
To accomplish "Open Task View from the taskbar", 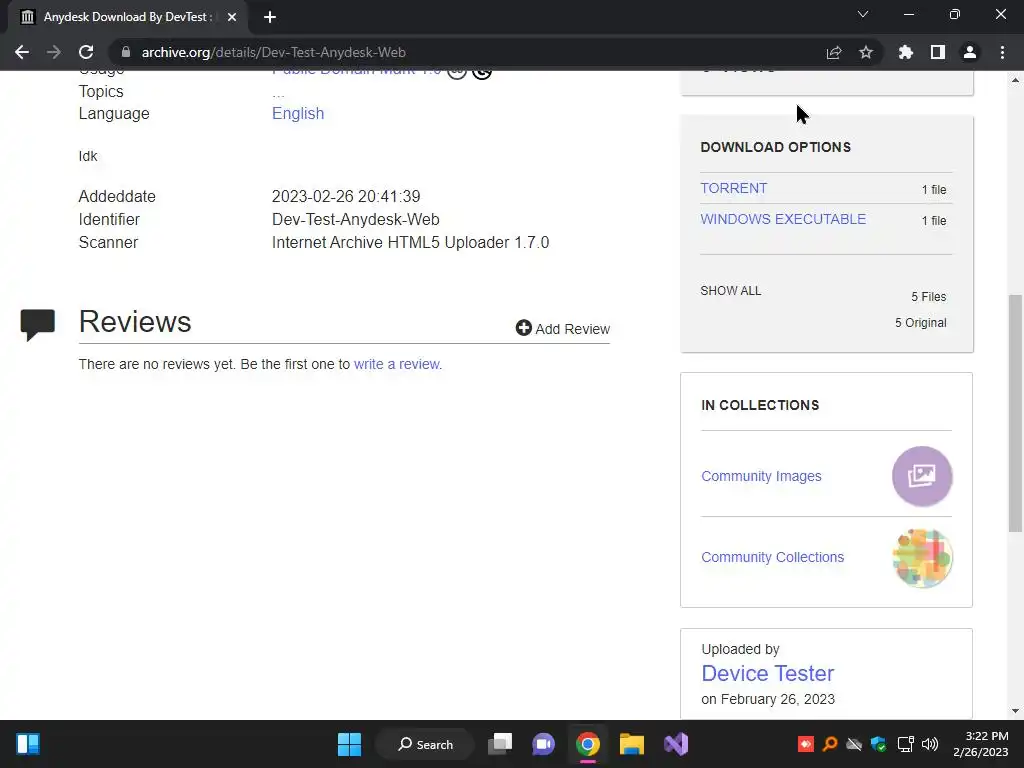I will pos(500,744).
